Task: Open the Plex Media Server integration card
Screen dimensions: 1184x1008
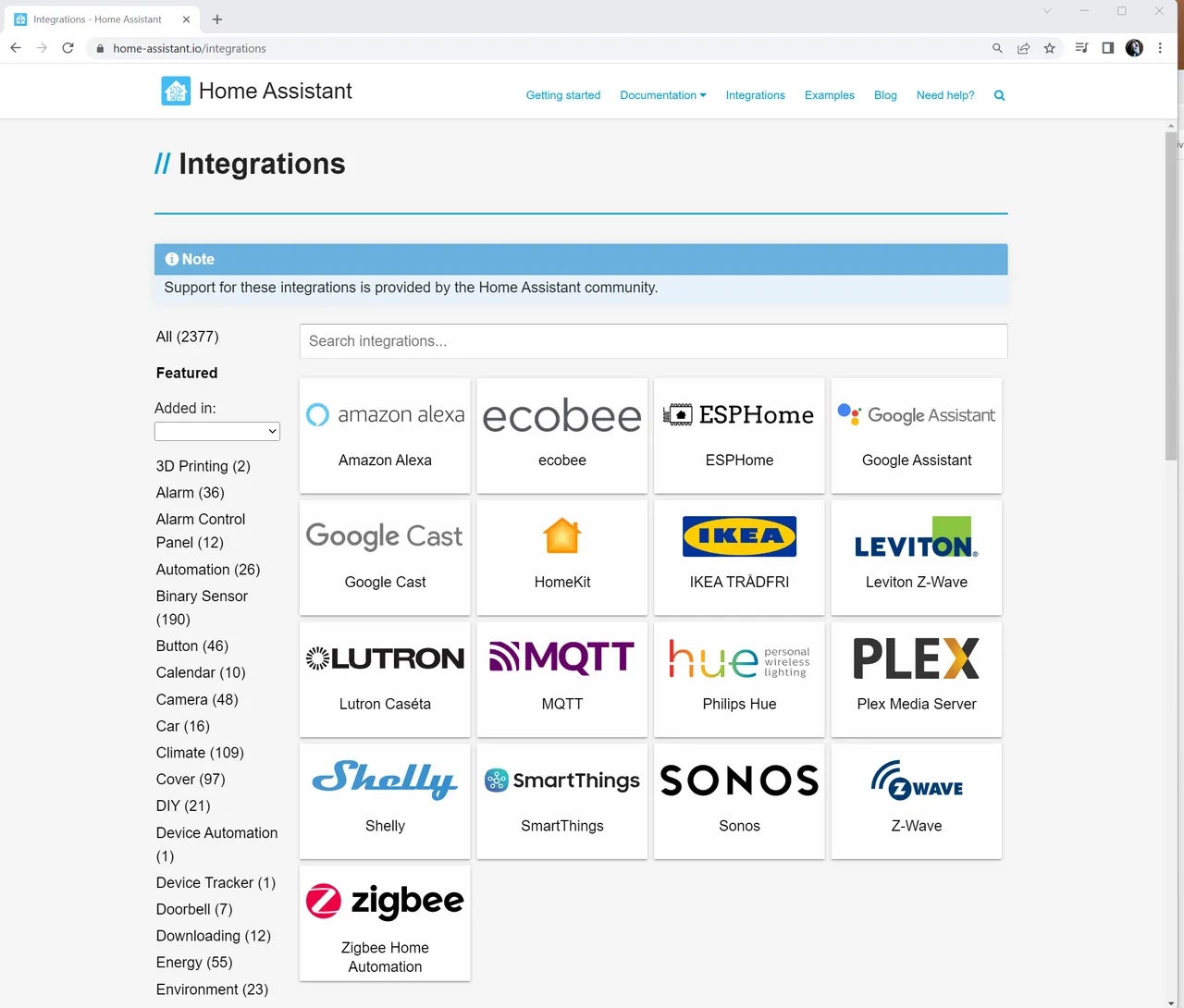Action: tap(917, 680)
